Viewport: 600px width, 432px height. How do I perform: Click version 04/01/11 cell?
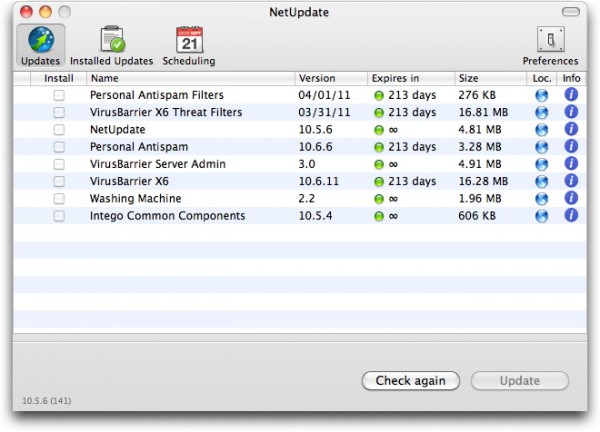coord(324,95)
